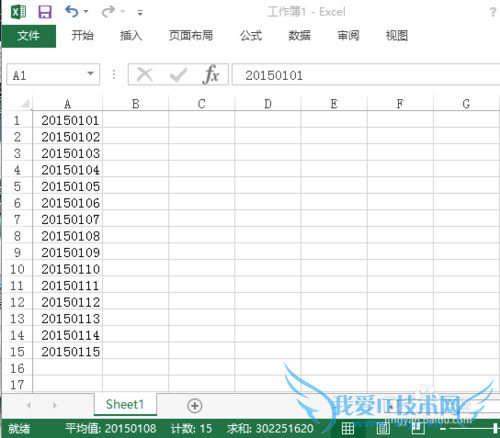Image resolution: width=500 pixels, height=438 pixels.
Task: Select column A header
Action: tap(67, 104)
